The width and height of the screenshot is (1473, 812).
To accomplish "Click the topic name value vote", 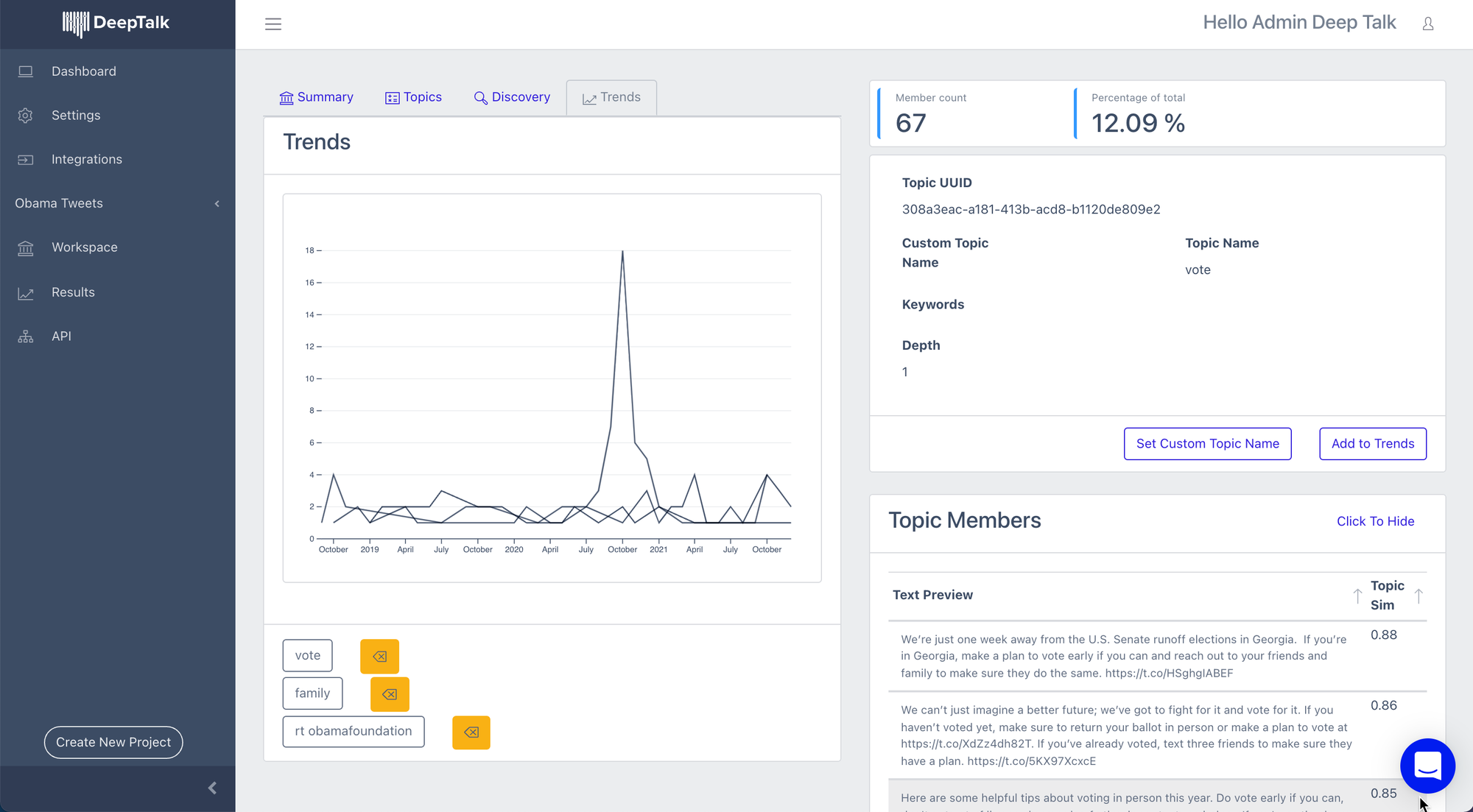I will (1198, 270).
